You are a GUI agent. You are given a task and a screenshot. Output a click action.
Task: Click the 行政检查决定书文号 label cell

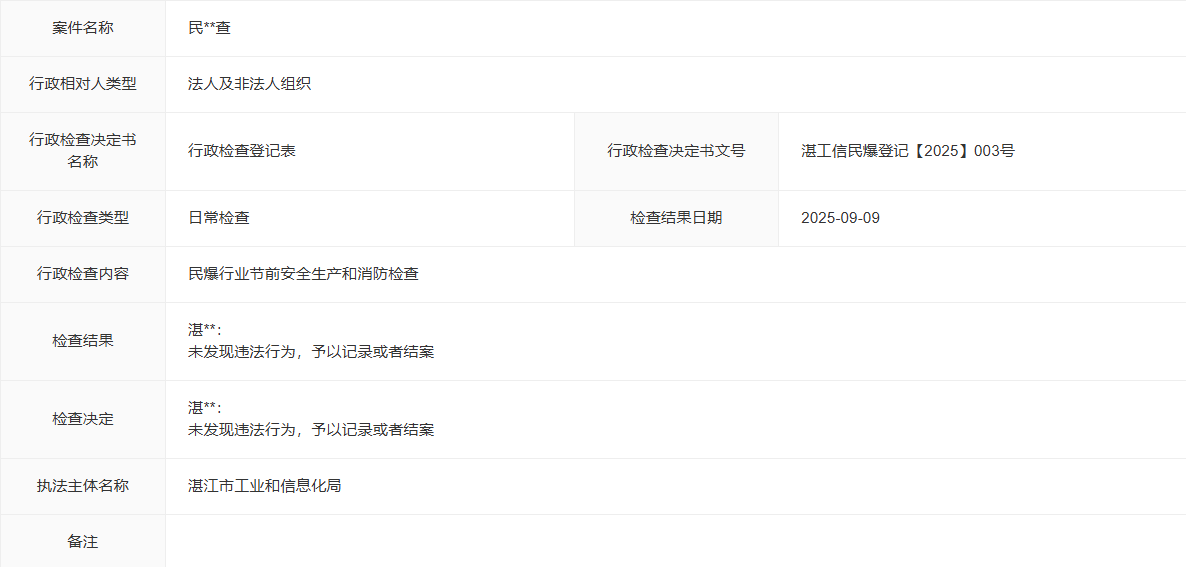tap(676, 151)
